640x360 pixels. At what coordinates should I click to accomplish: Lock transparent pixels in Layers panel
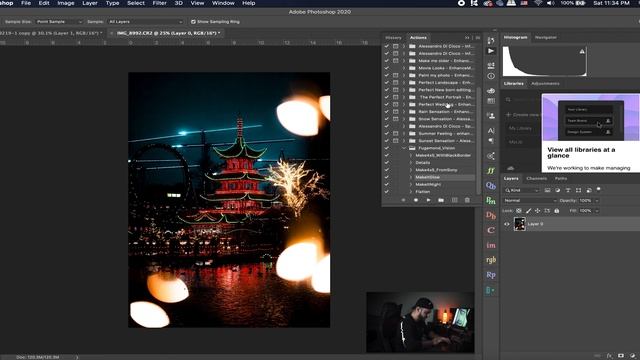coord(519,211)
